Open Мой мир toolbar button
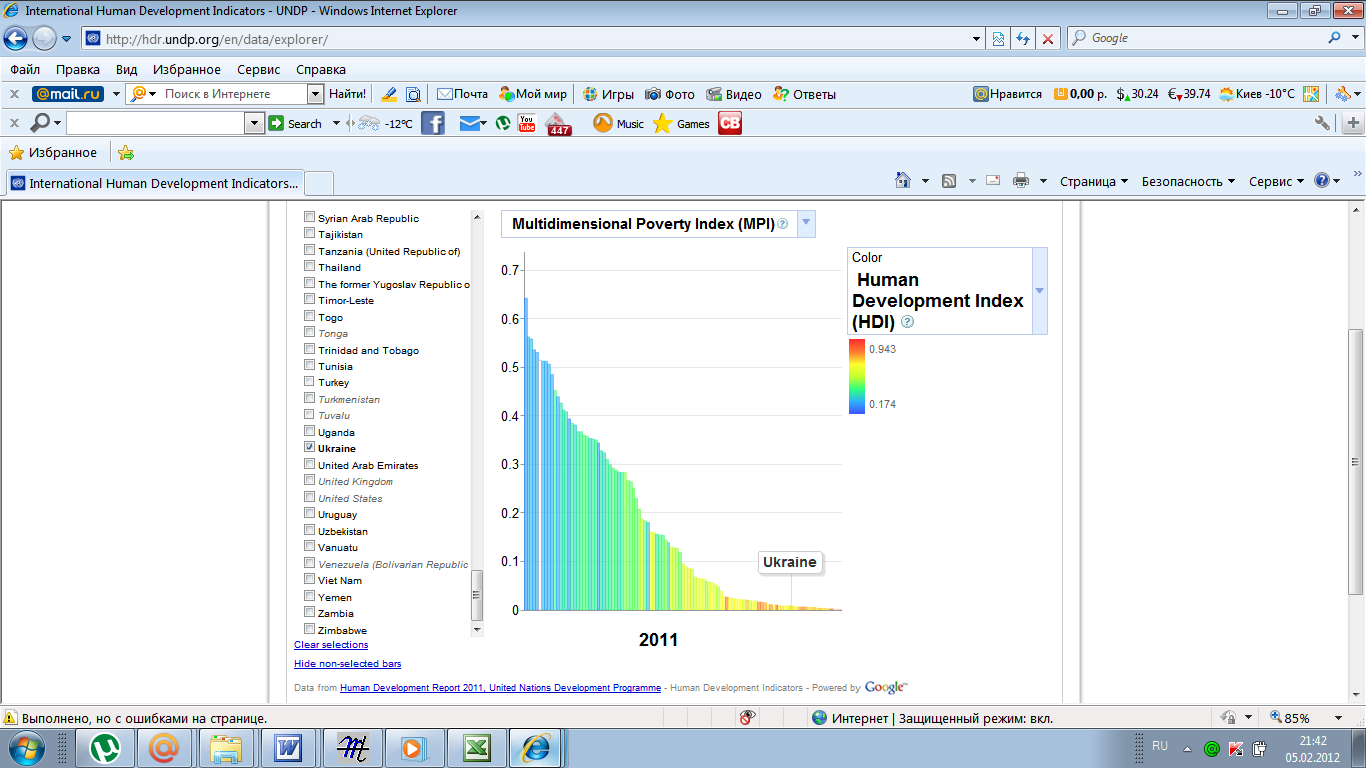 (533, 94)
